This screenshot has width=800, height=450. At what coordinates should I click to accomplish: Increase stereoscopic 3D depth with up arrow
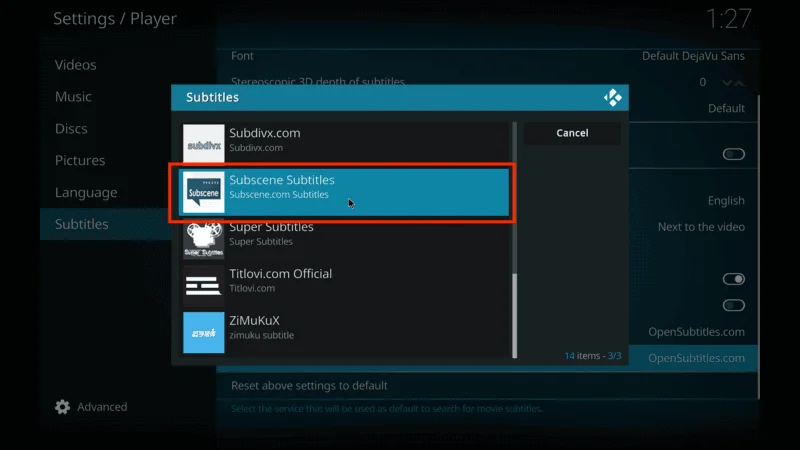(x=739, y=83)
